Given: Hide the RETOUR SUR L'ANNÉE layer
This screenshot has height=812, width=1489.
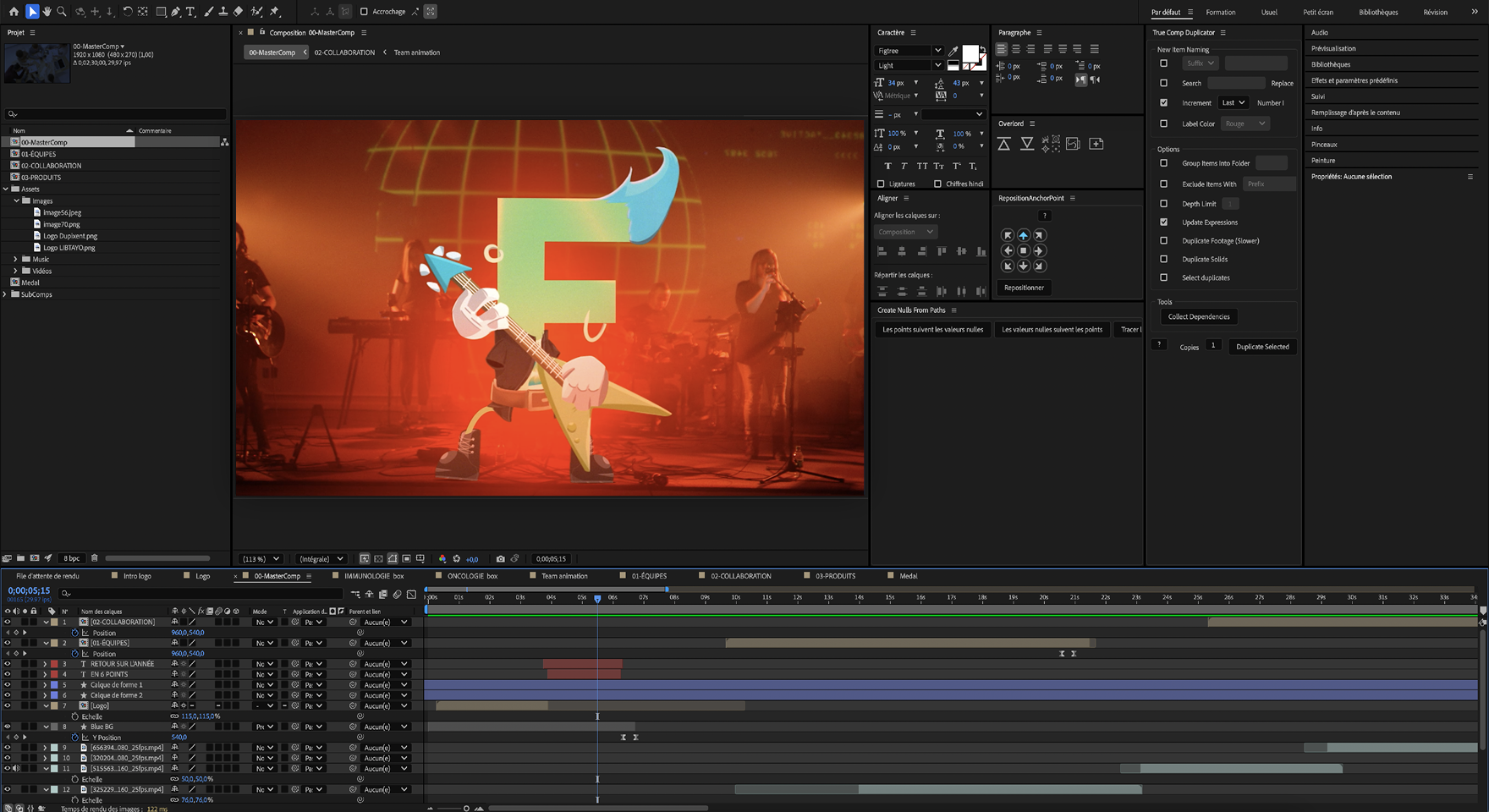Looking at the screenshot, I should pyautogui.click(x=8, y=664).
